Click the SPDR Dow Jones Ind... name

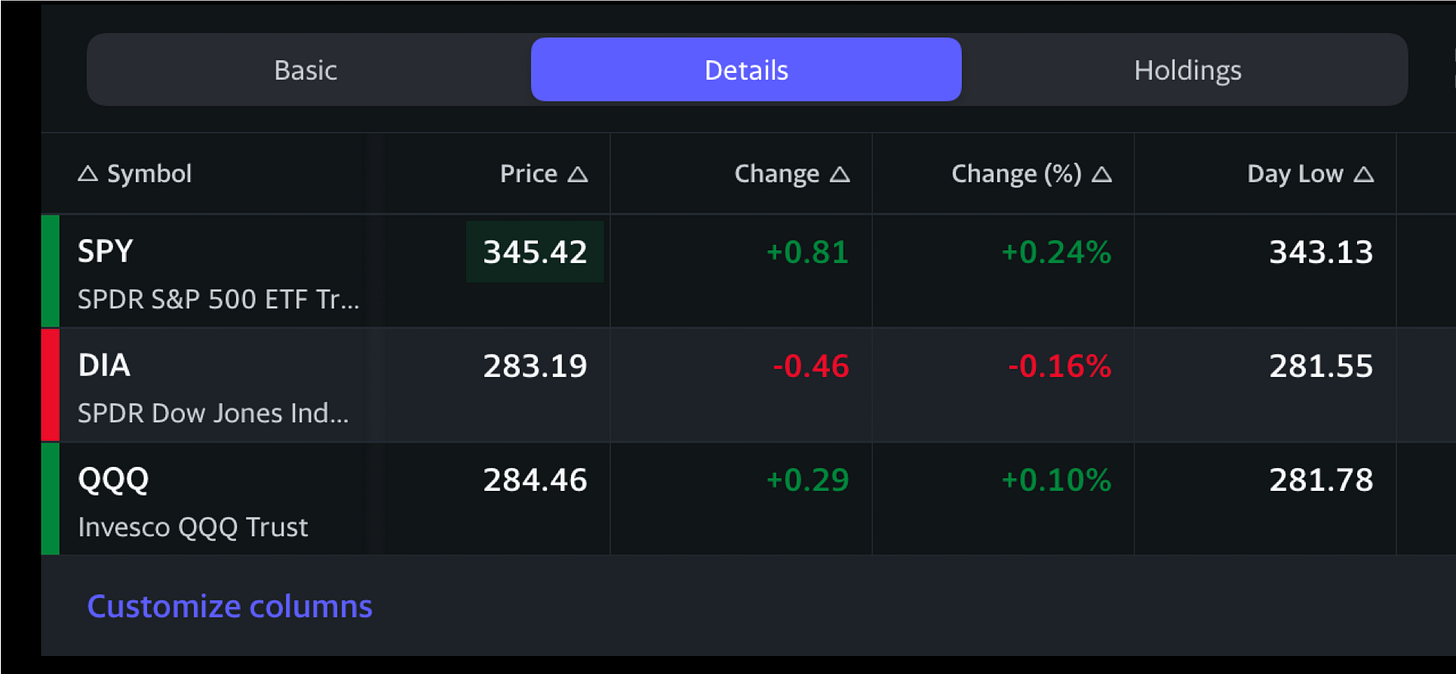(x=213, y=413)
